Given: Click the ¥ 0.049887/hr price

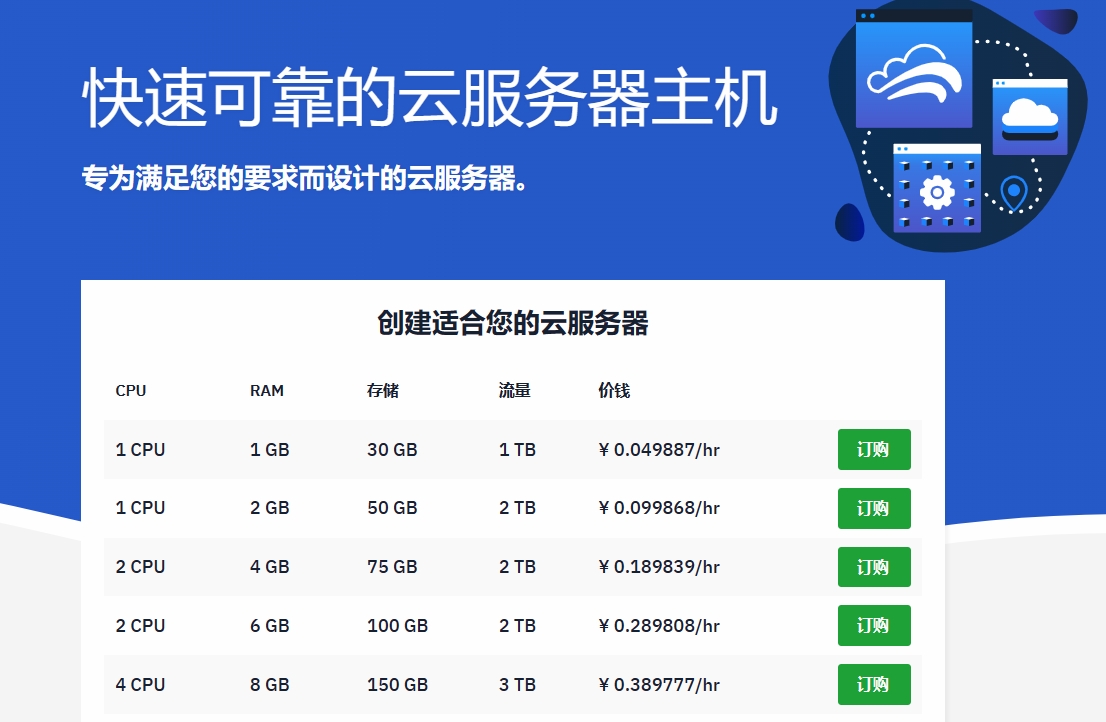Looking at the screenshot, I should click(x=659, y=450).
